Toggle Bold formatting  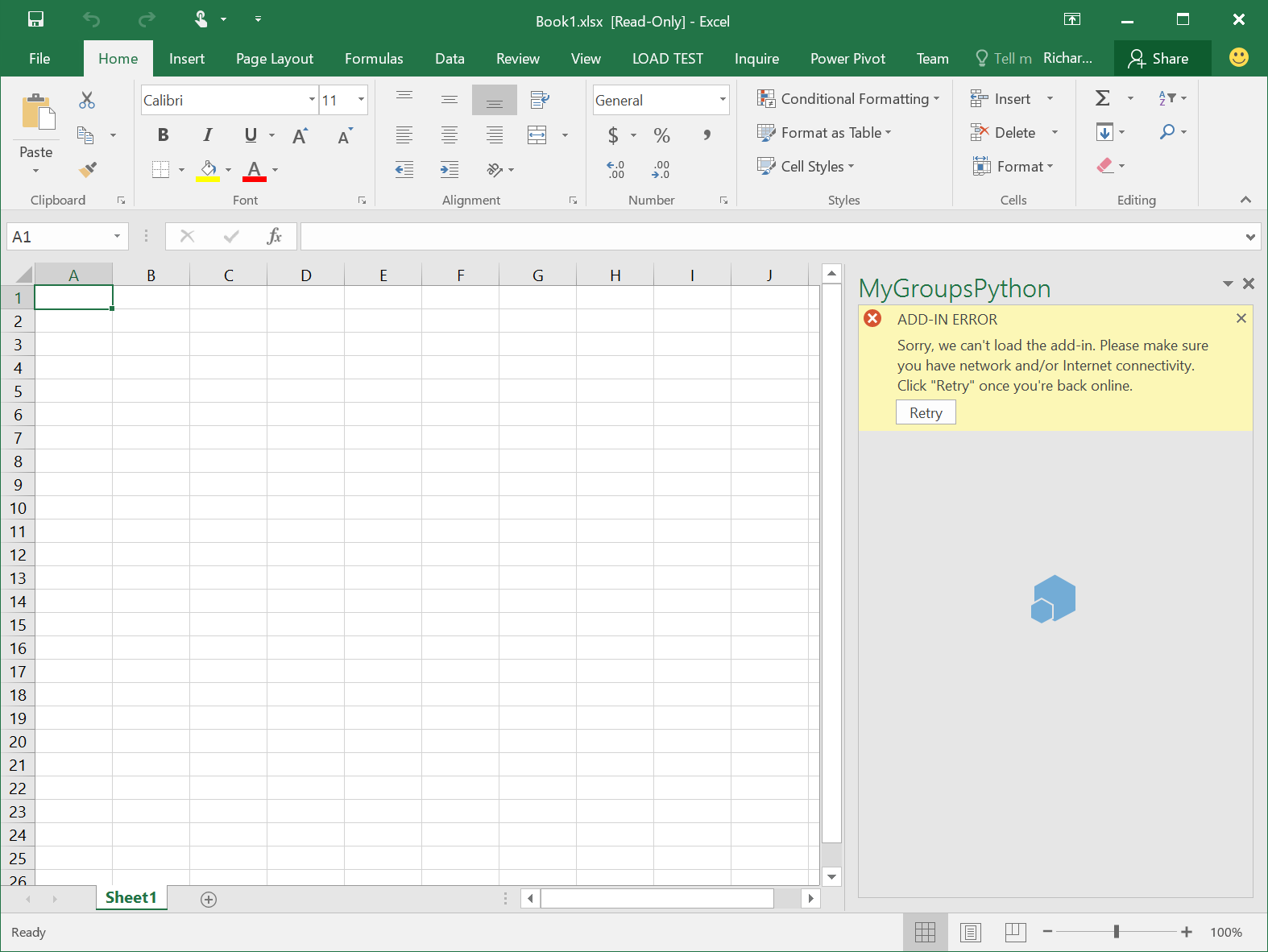pos(164,135)
